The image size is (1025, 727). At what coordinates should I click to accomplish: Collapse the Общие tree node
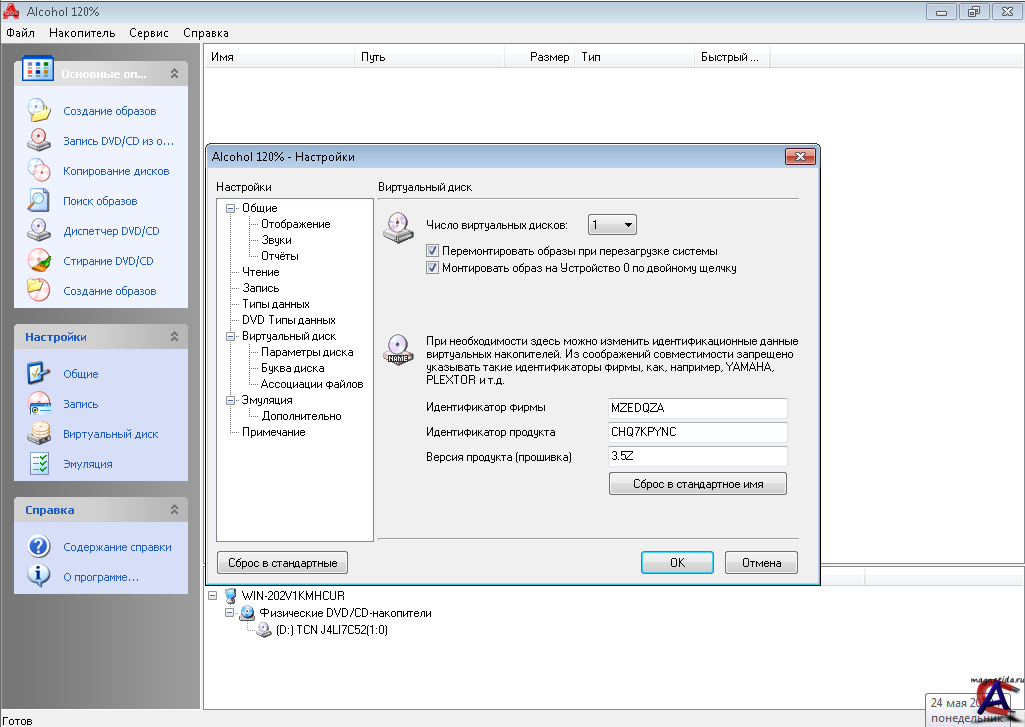coord(230,208)
